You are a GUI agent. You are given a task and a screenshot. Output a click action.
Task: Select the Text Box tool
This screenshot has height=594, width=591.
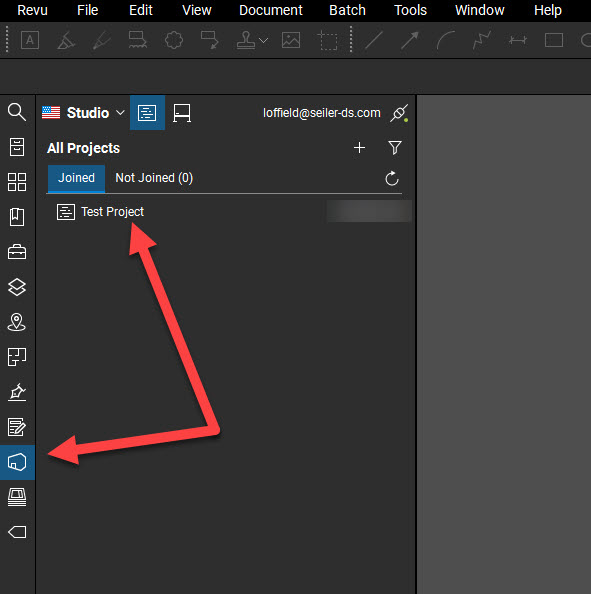coord(30,40)
